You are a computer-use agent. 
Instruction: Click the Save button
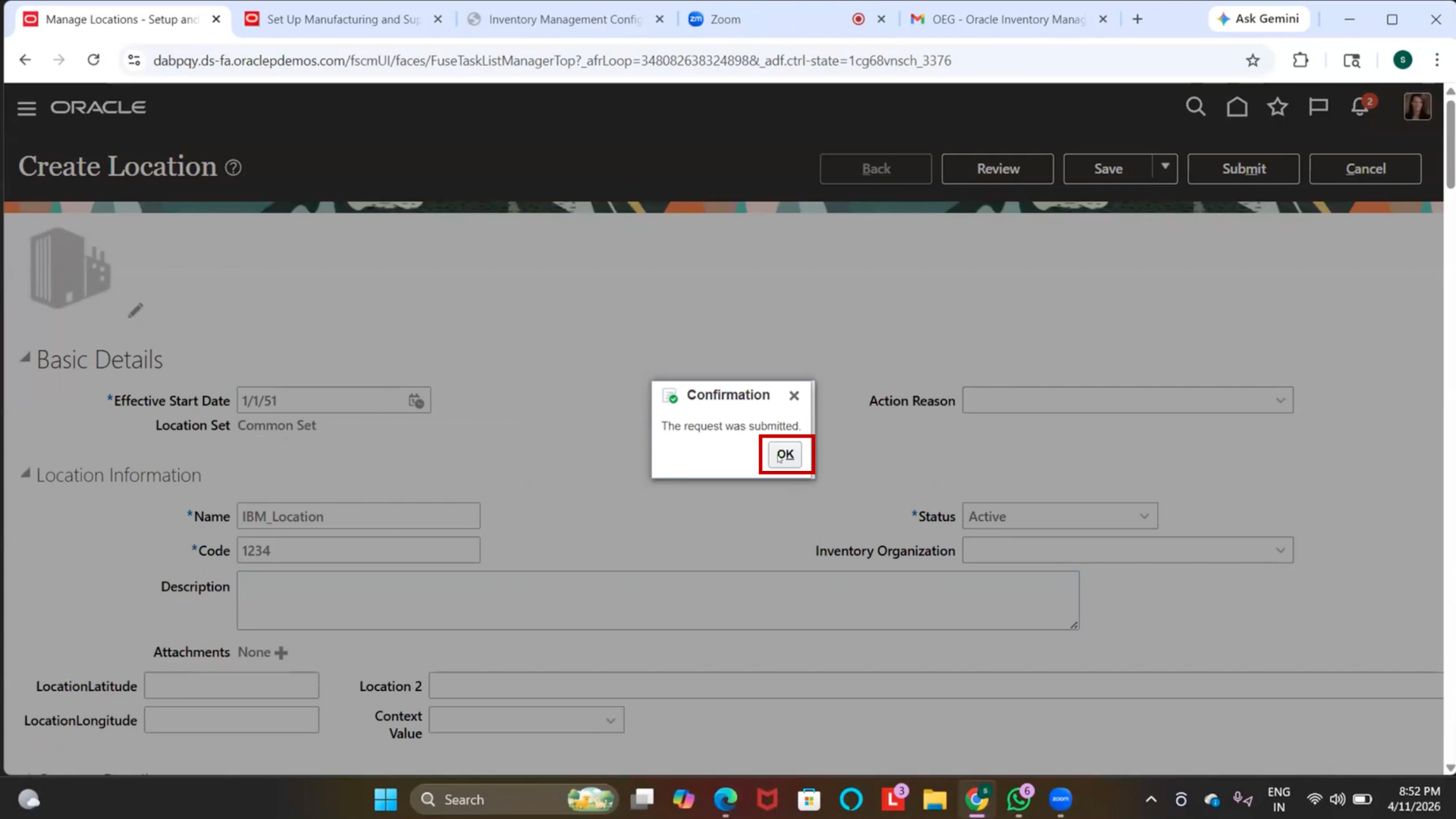pyautogui.click(x=1108, y=168)
